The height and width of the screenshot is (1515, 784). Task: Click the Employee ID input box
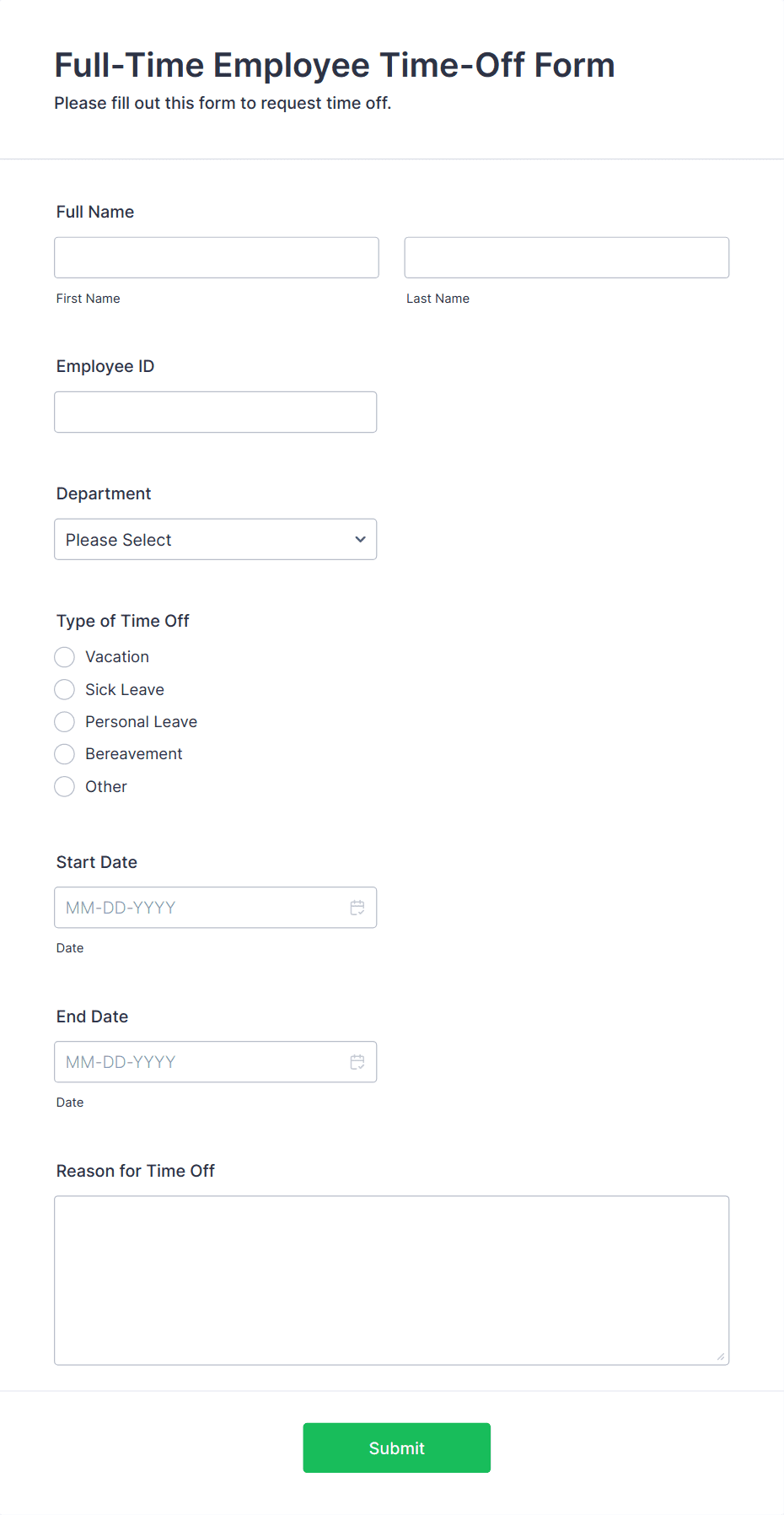pyautogui.click(x=216, y=412)
